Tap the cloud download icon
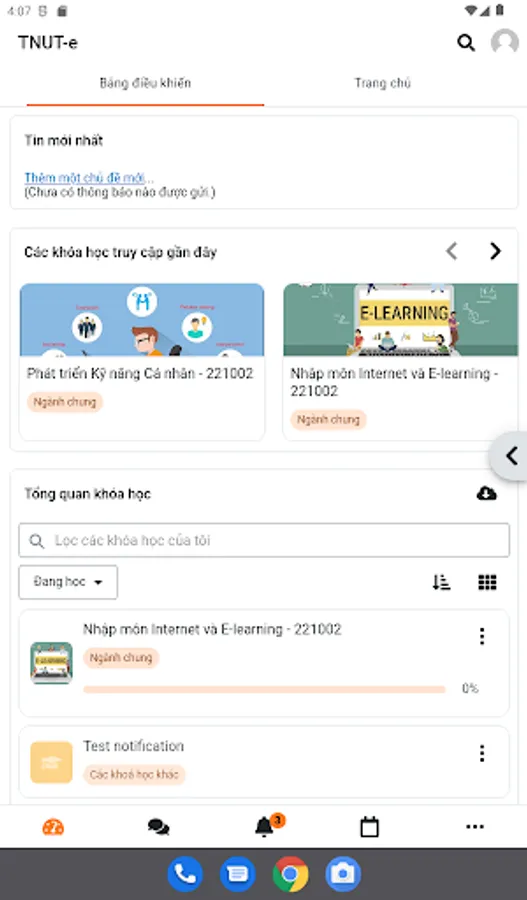 click(486, 493)
